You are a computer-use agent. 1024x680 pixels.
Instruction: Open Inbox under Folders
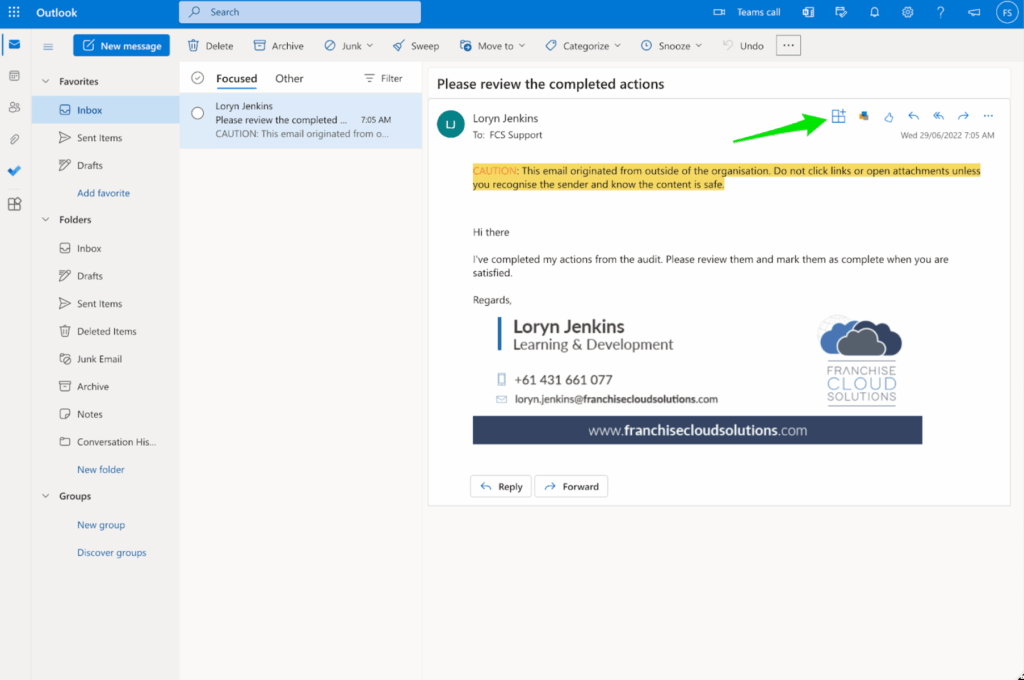tap(106, 248)
